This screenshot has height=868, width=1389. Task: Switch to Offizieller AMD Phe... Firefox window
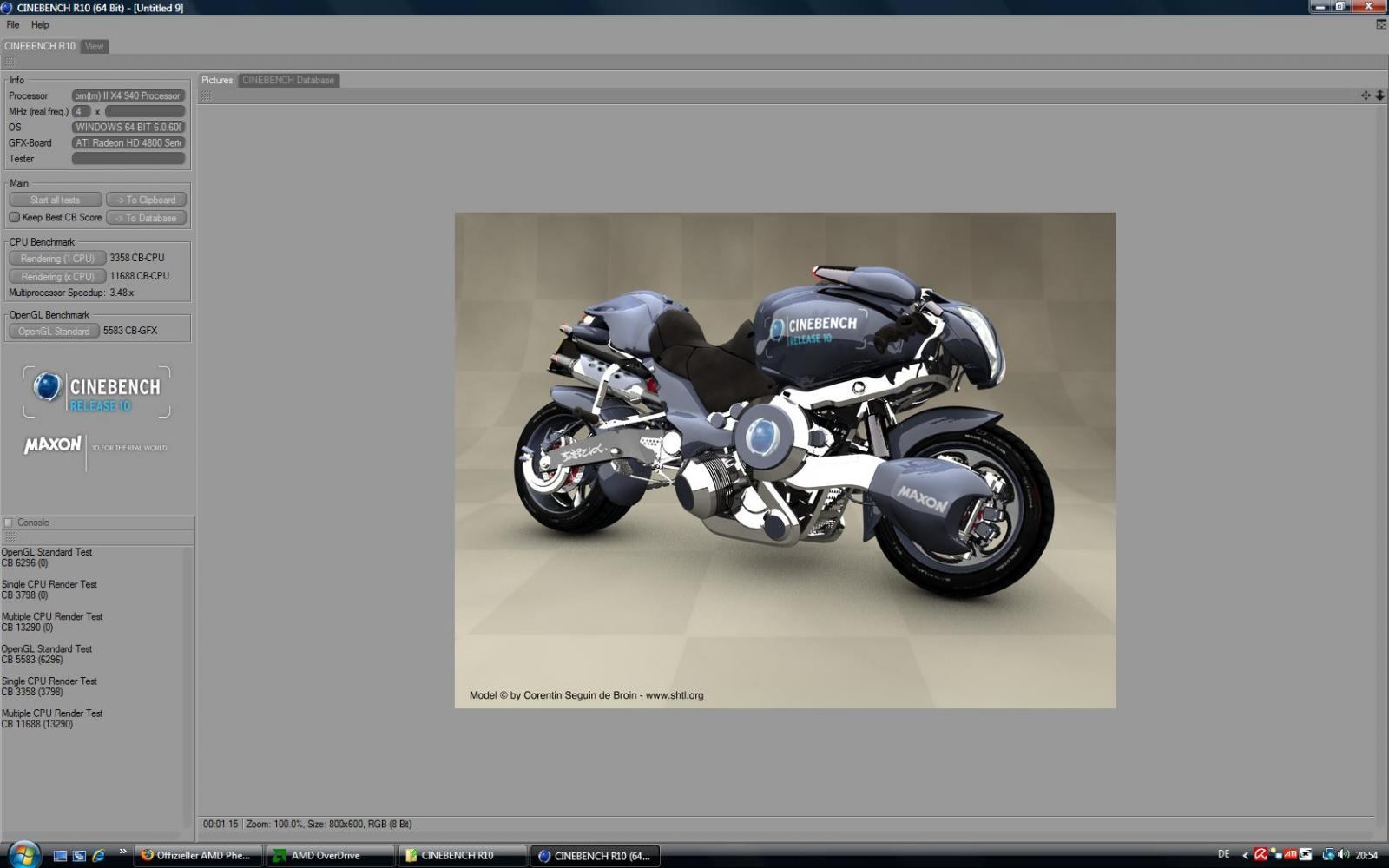[197, 855]
